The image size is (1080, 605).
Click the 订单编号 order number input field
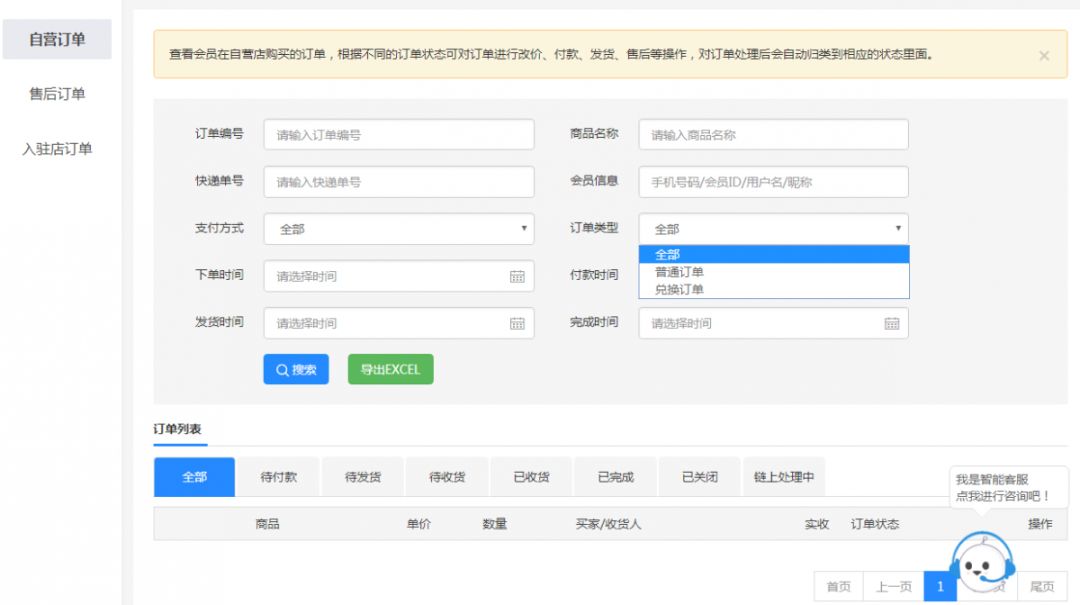pos(398,134)
